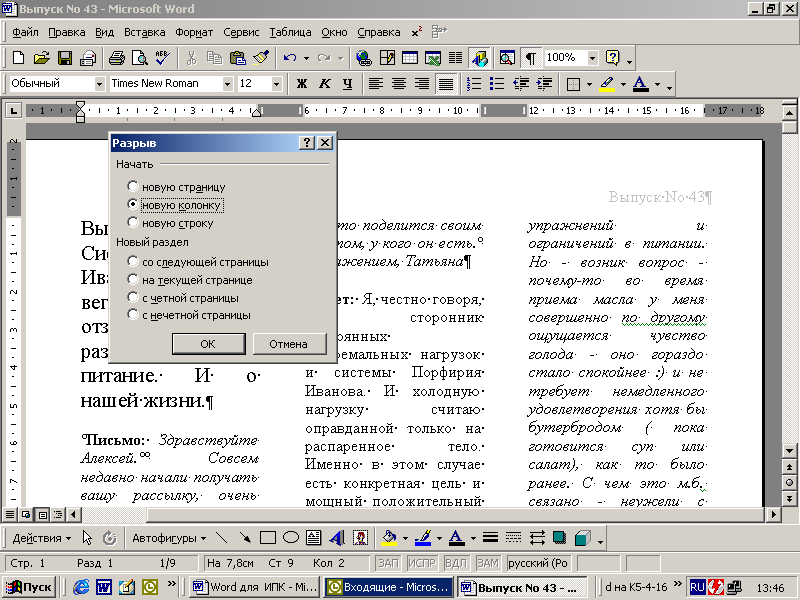Open Times New Roman font dropdown

[227, 84]
